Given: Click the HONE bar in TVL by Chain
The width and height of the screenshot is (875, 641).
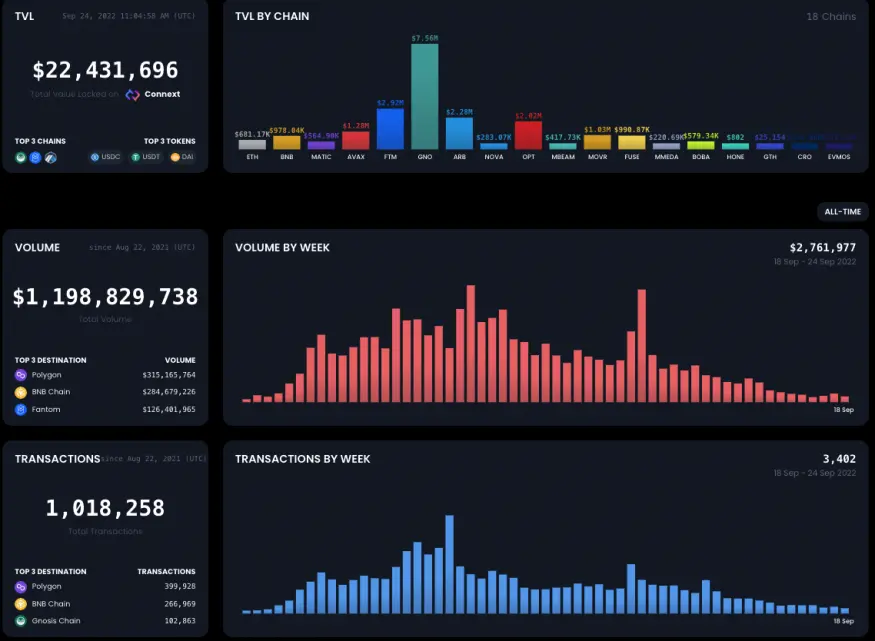Looking at the screenshot, I should point(735,147).
